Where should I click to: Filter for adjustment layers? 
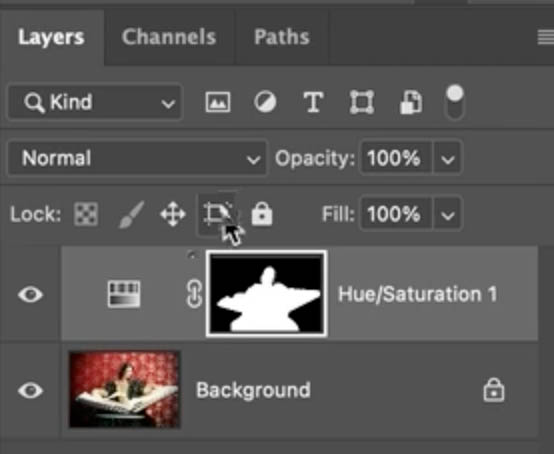[x=265, y=102]
